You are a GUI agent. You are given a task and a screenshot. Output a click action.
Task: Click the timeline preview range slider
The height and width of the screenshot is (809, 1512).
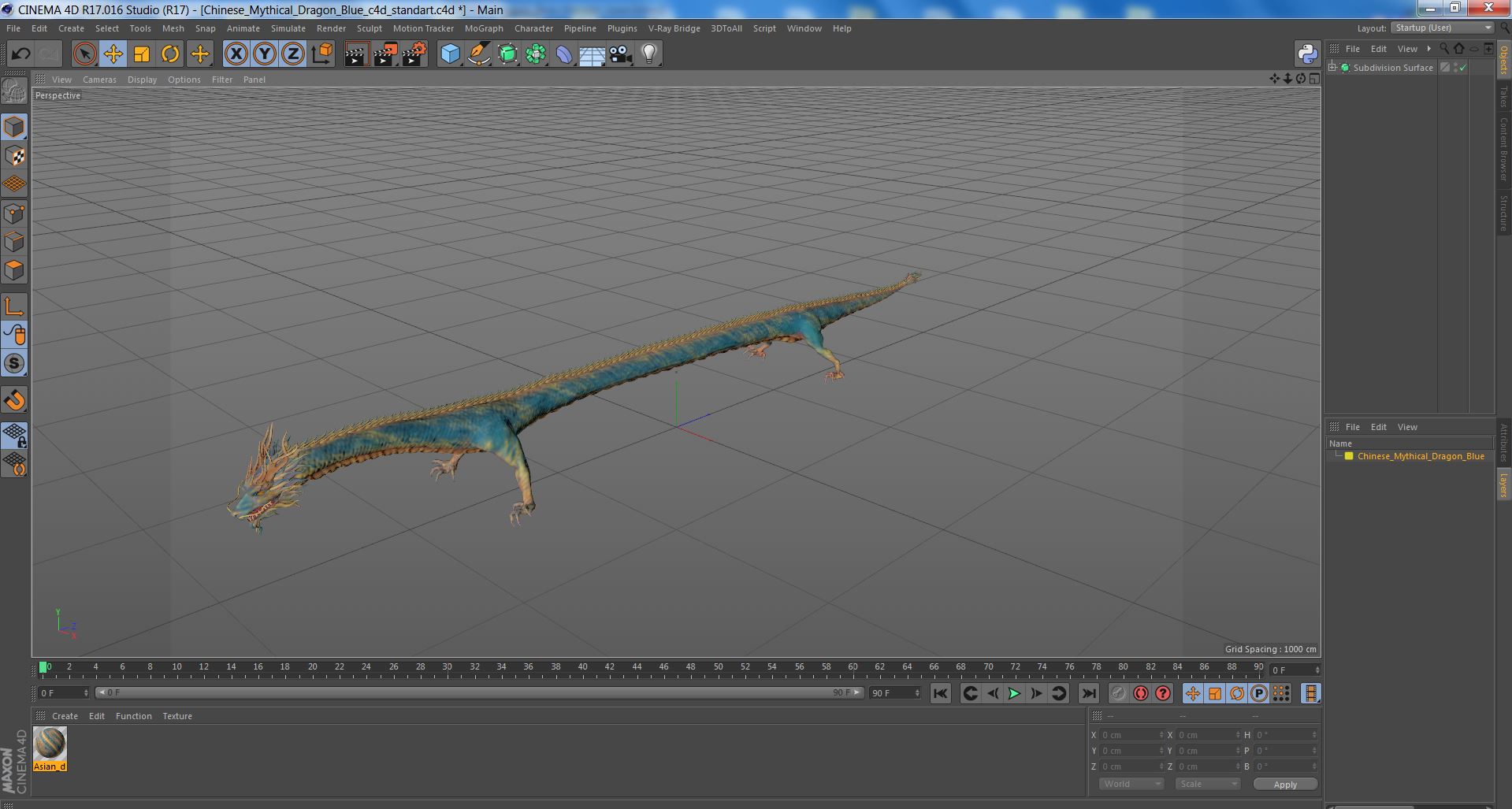pos(479,693)
